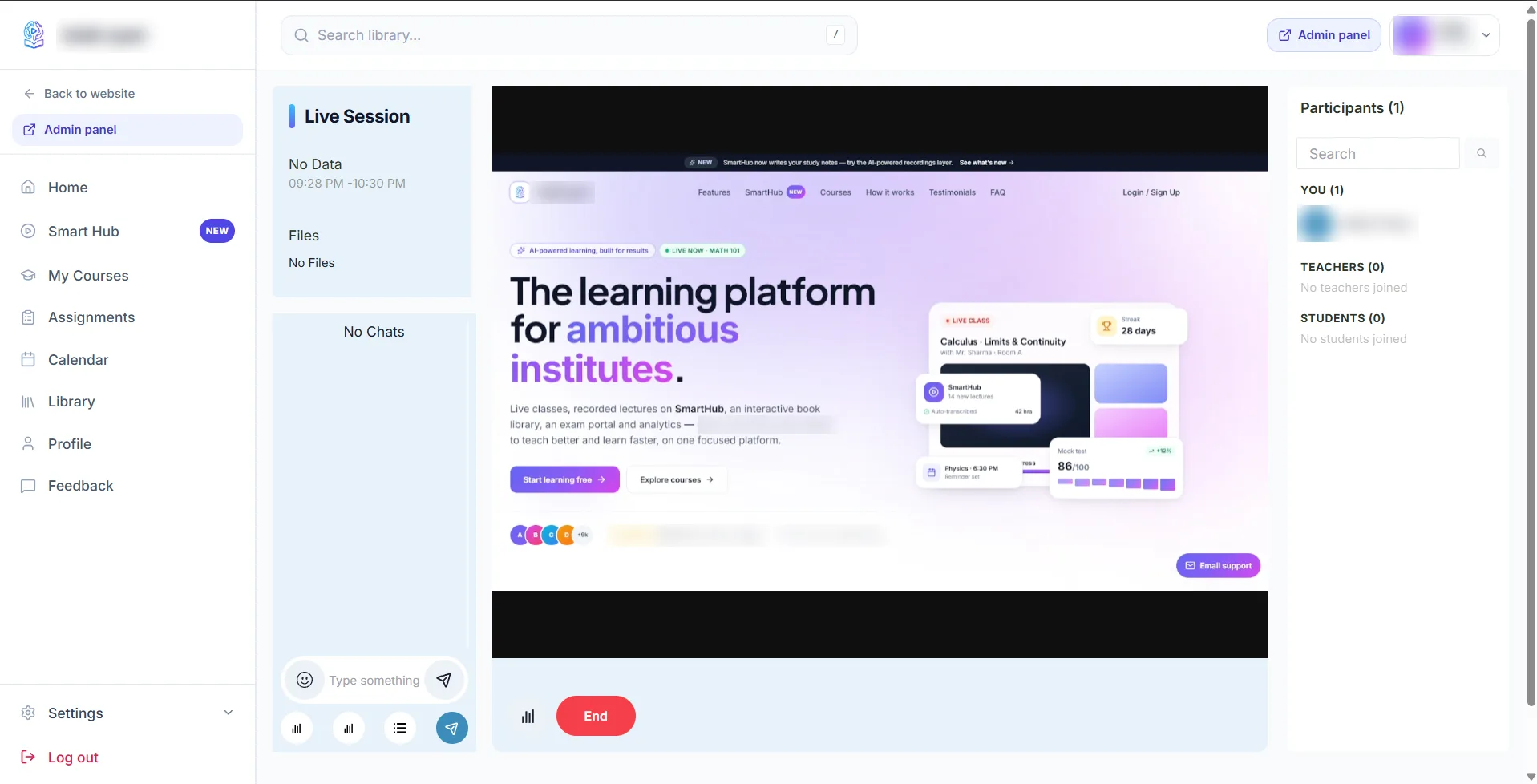
Task: Open the user account dropdown arrow
Action: (1486, 35)
